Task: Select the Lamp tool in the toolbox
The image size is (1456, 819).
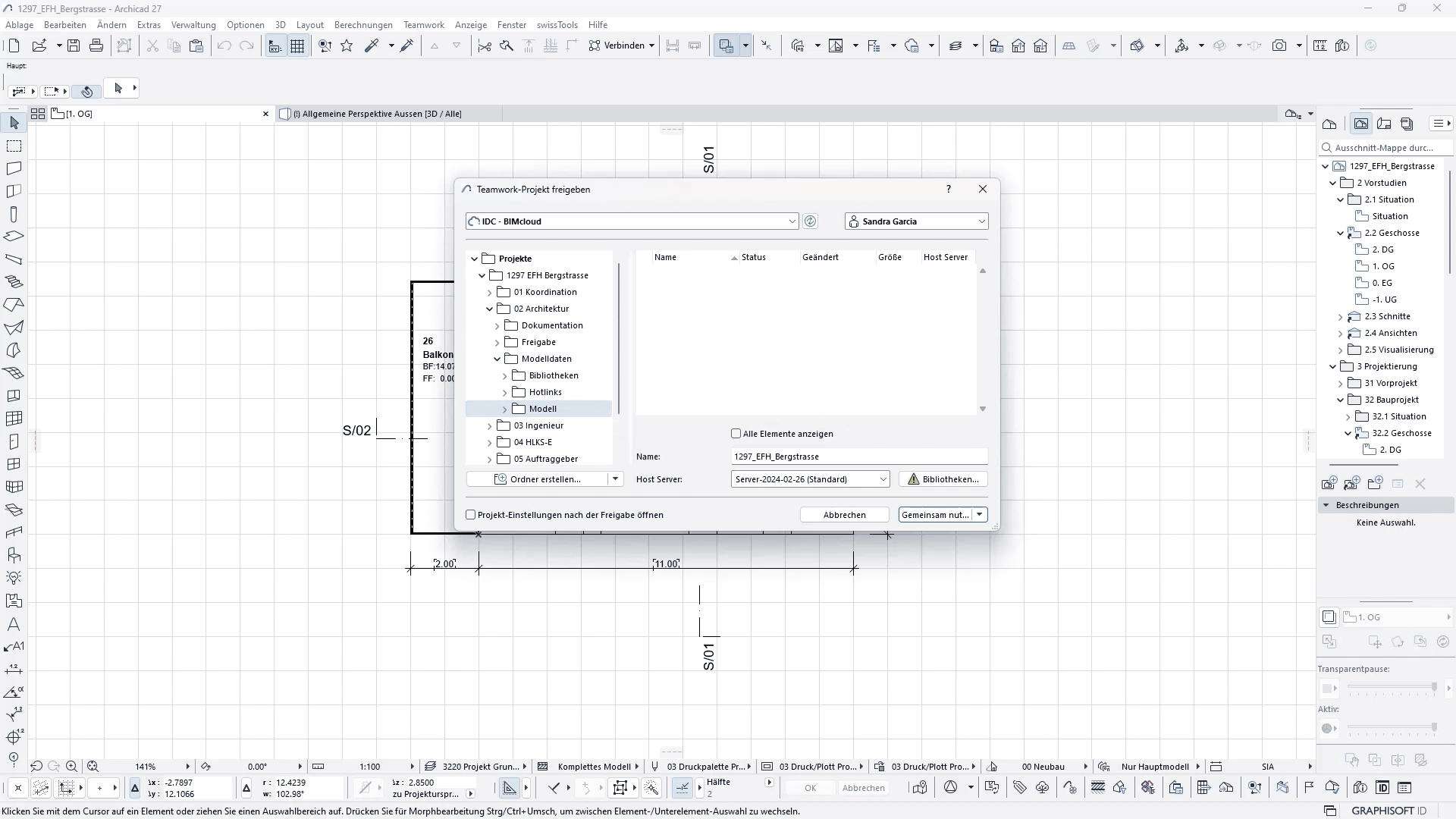Action: coord(14,578)
